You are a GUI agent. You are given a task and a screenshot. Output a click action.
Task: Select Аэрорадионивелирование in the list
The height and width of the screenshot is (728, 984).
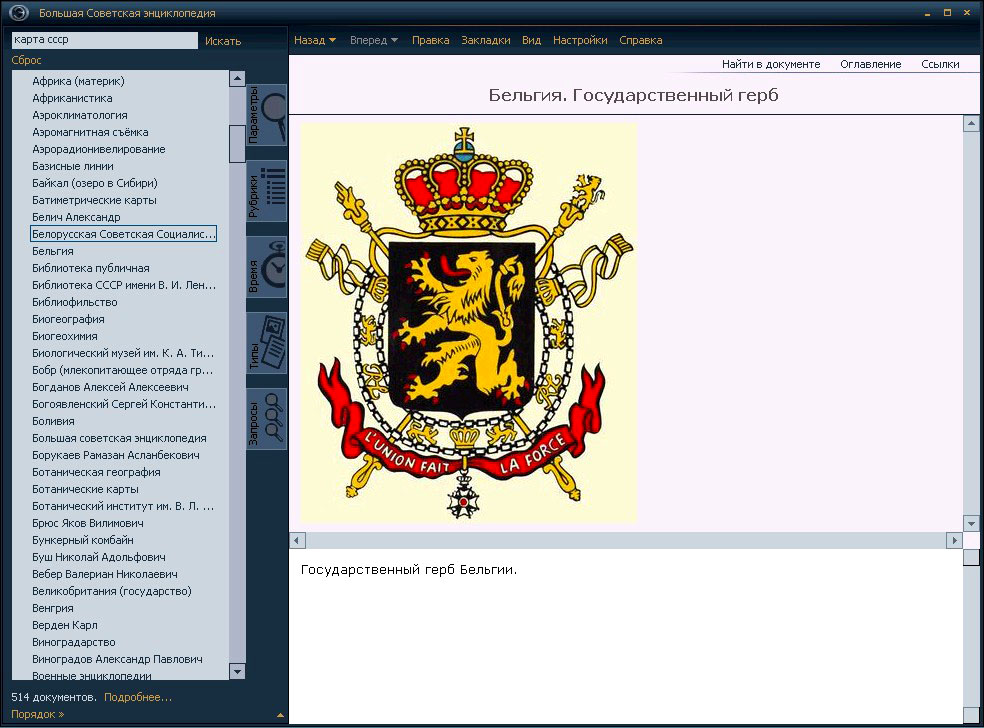point(99,149)
